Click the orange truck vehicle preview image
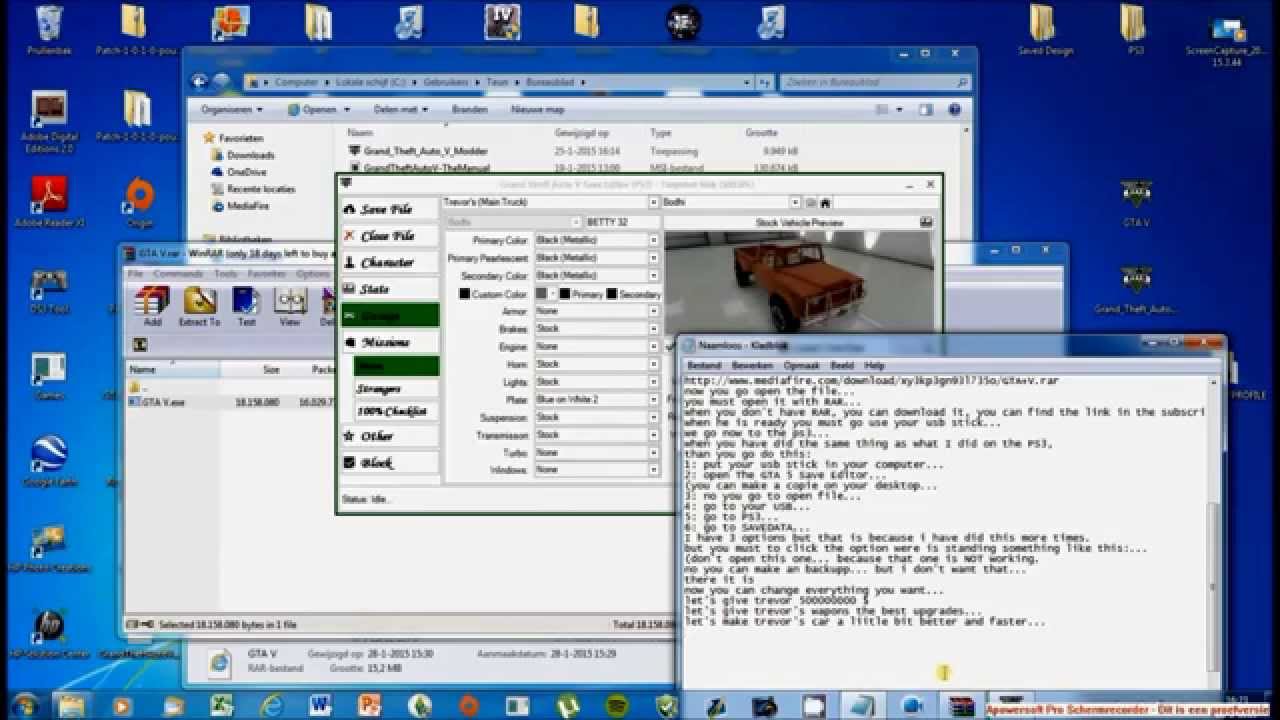Viewport: 1280px width, 720px height. pos(799,281)
